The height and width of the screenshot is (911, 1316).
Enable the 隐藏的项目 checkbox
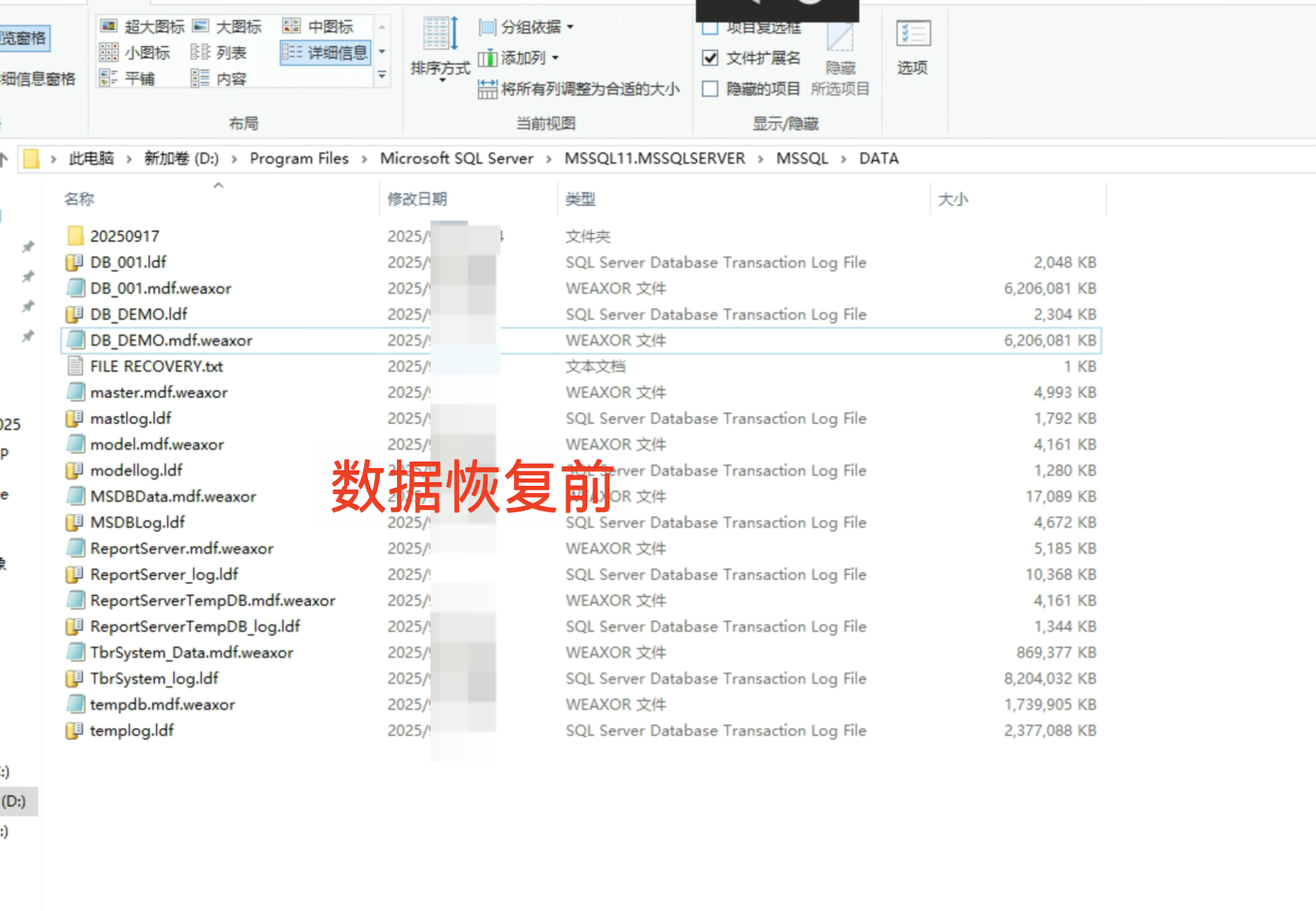710,89
